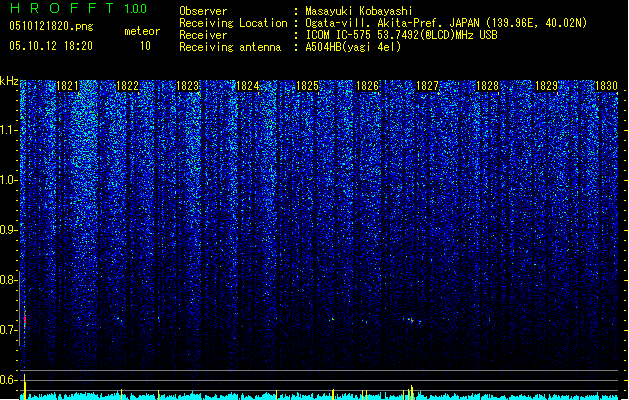Click the bright meteor echo before 1827
Image resolution: width=629 pixels, height=400 pixels.
click(412, 320)
